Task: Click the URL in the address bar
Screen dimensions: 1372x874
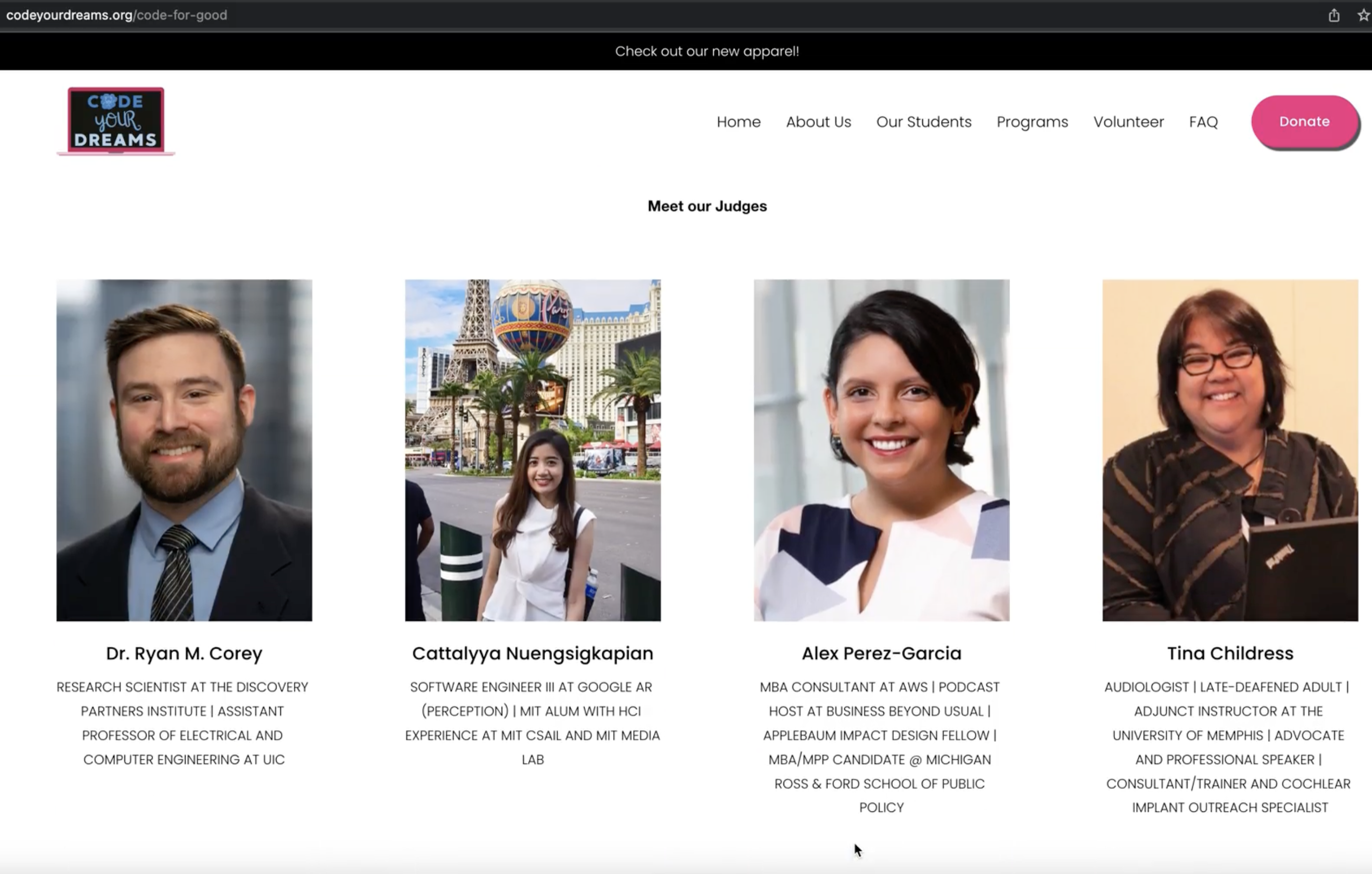Action: pos(117,15)
